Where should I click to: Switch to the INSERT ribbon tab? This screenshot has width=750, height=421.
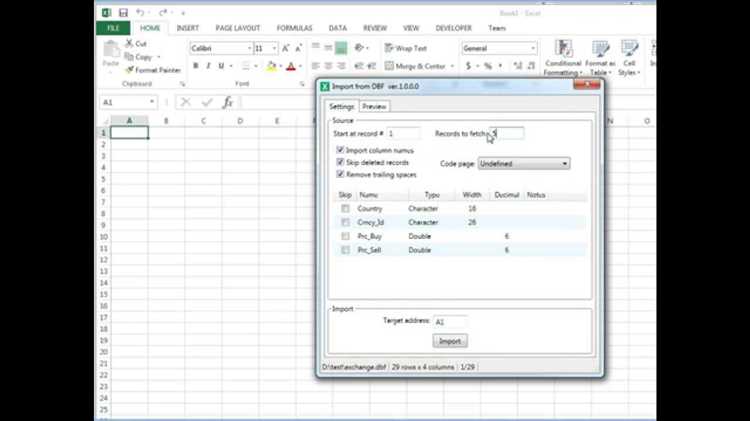point(188,28)
